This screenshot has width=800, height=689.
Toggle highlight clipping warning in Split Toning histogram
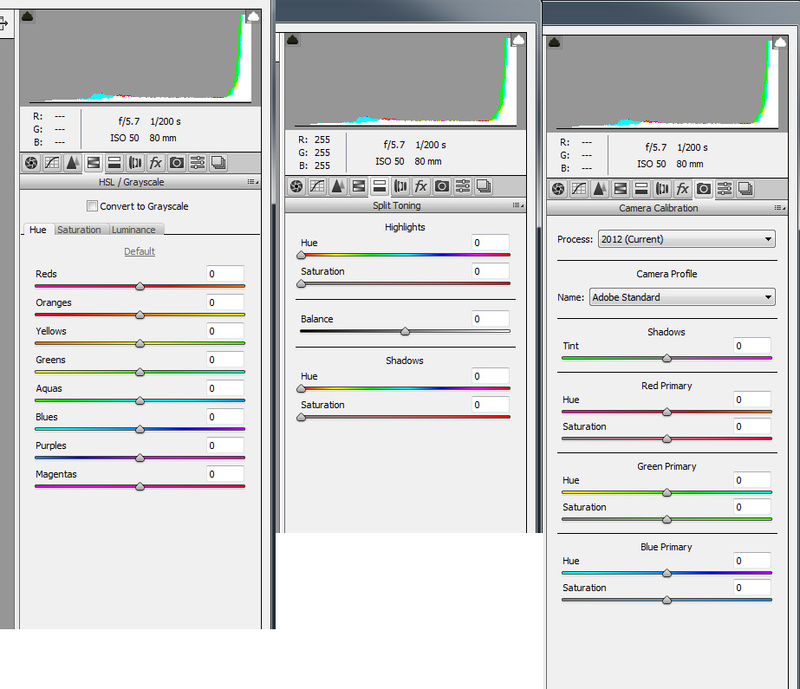pos(517,41)
